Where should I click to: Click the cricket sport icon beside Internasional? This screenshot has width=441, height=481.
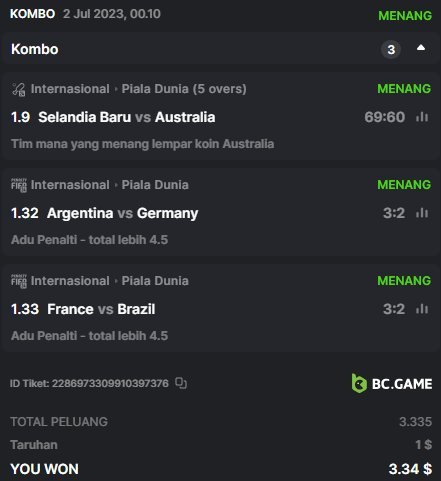18,89
